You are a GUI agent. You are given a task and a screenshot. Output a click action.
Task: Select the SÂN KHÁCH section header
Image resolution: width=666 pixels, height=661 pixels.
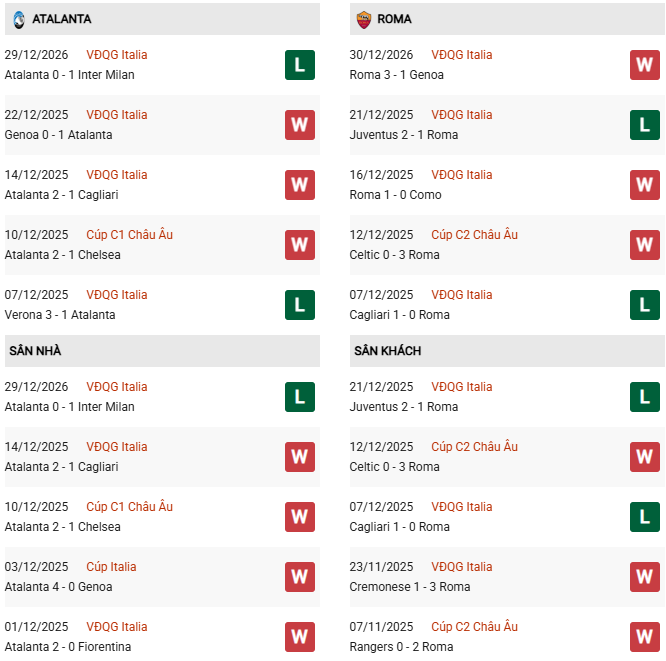tap(387, 351)
